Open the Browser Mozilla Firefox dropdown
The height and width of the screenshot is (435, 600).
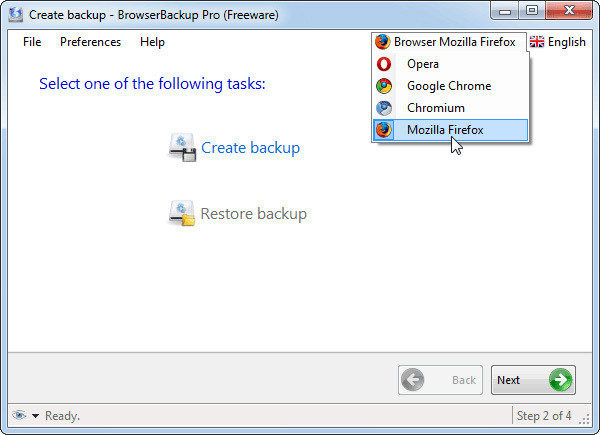coord(449,42)
